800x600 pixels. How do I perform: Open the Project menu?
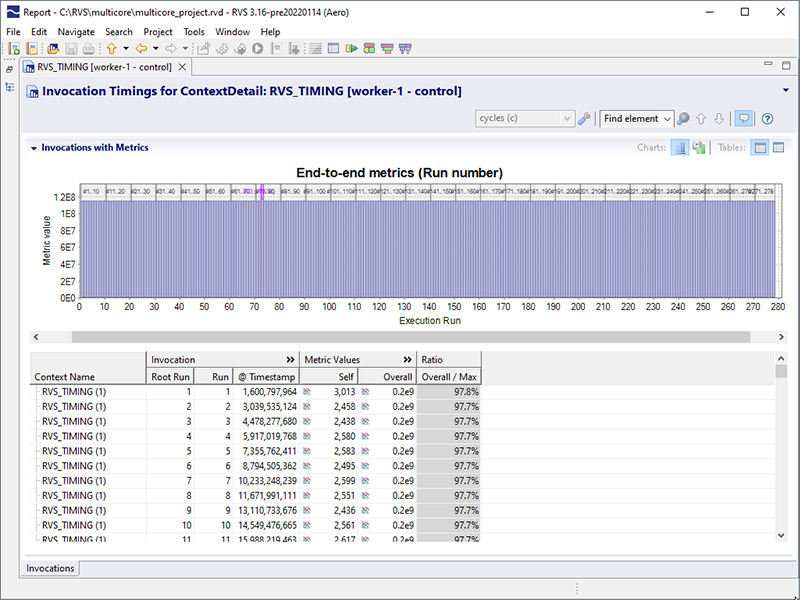158,32
